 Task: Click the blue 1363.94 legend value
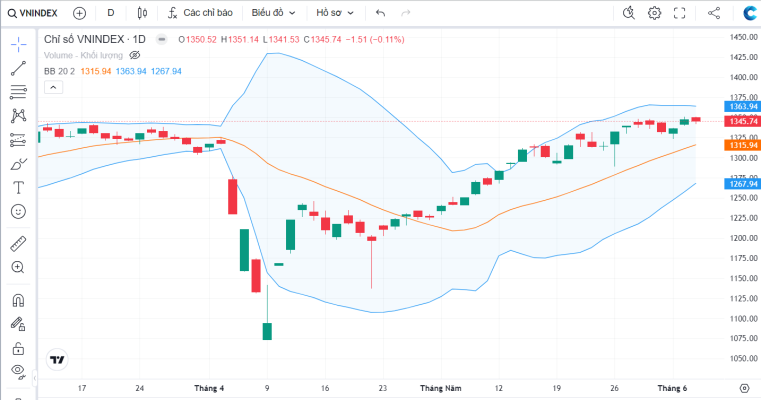(131, 71)
